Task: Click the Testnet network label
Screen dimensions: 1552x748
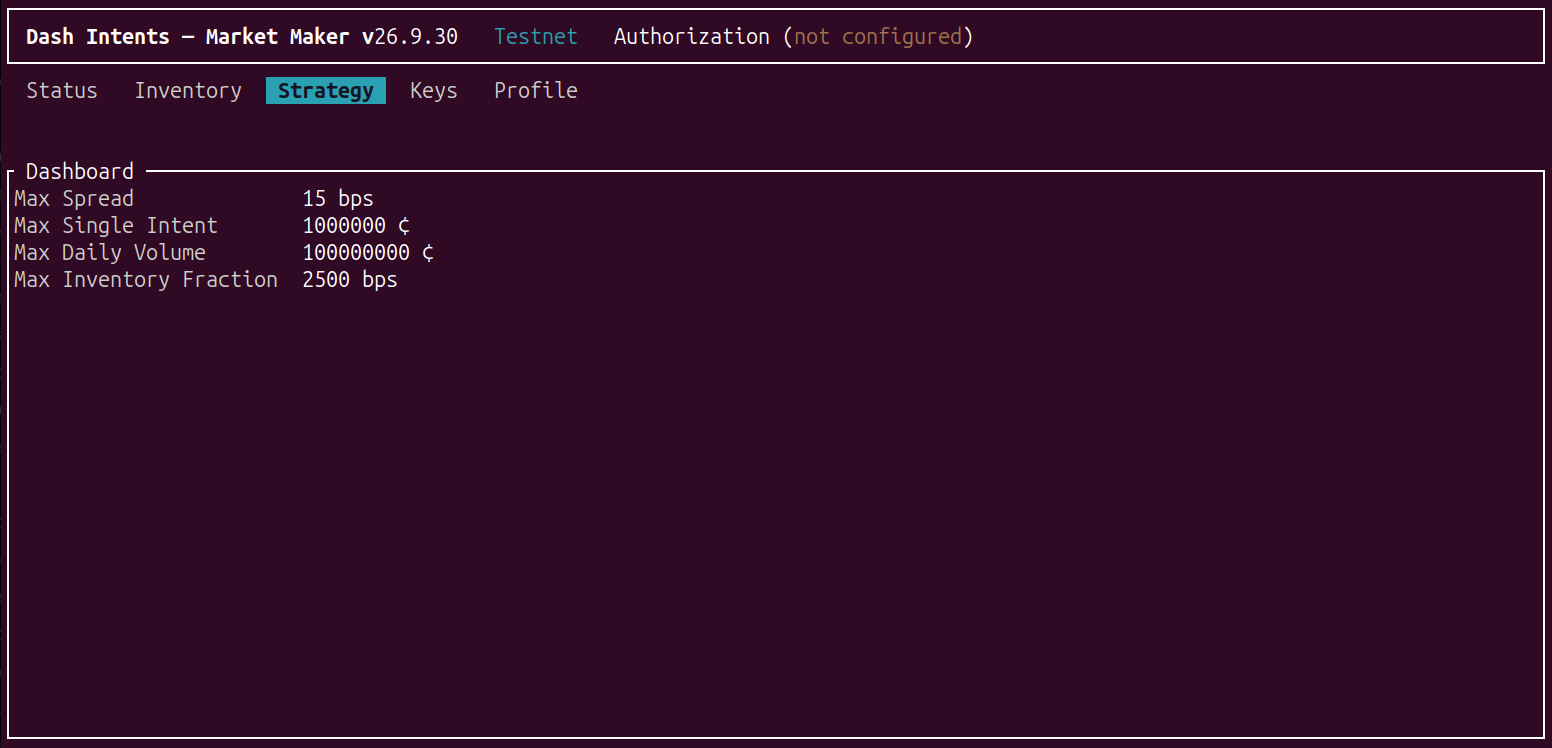Action: (536, 37)
